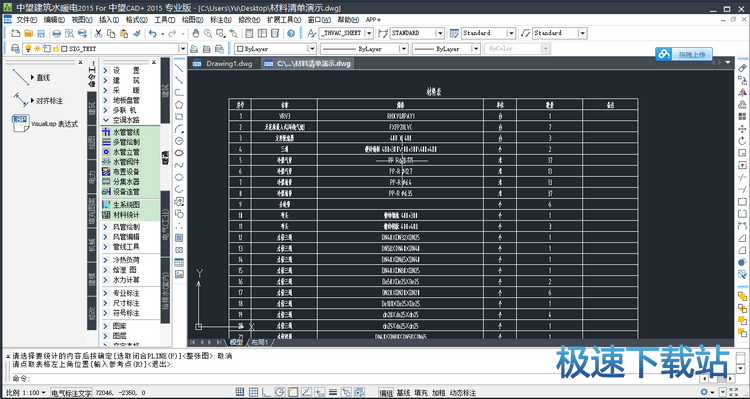Click the VisualLisp 表达式 icon

[21, 123]
